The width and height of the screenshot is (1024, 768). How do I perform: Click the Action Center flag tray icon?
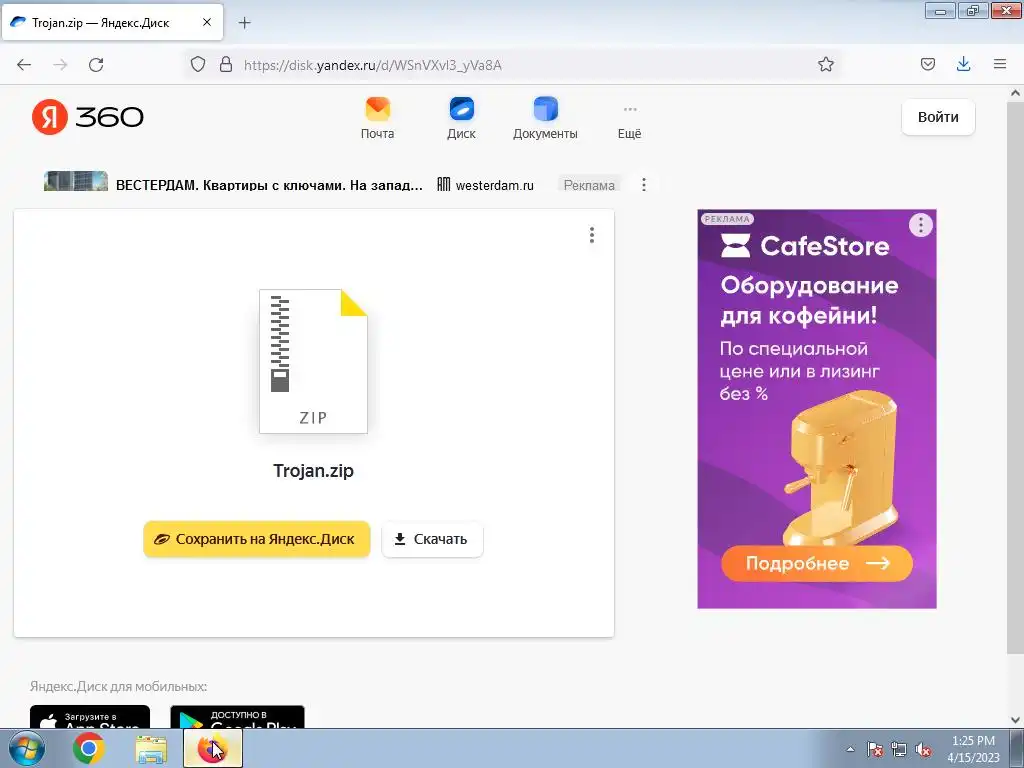click(875, 749)
